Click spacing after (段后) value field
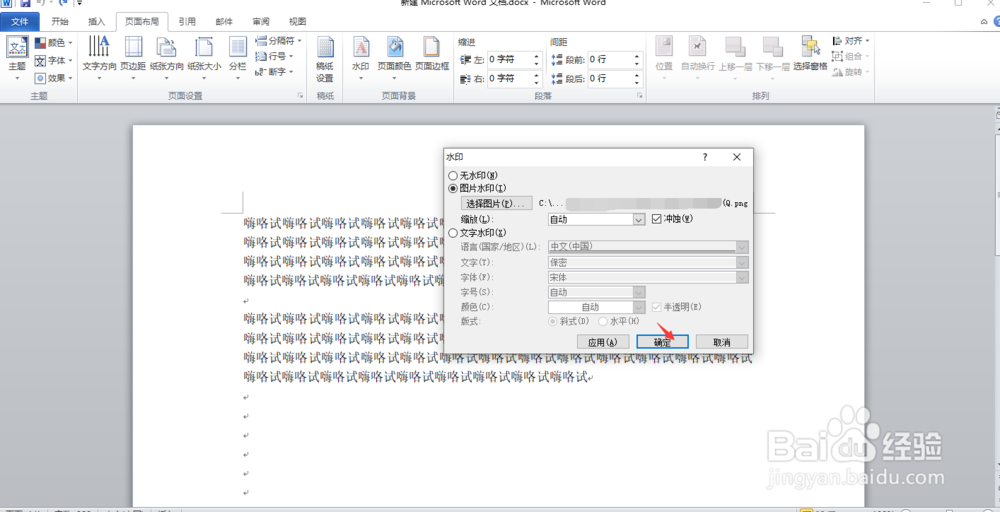Image resolution: width=1000 pixels, height=512 pixels. pos(609,78)
